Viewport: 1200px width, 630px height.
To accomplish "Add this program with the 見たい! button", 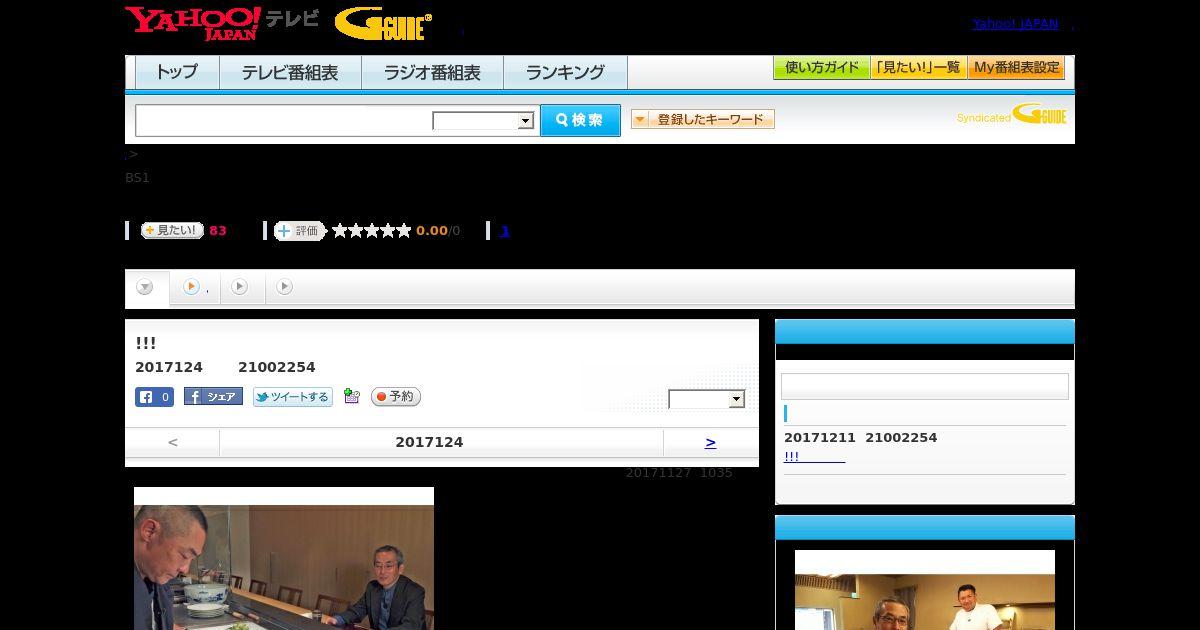I will pyautogui.click(x=172, y=230).
